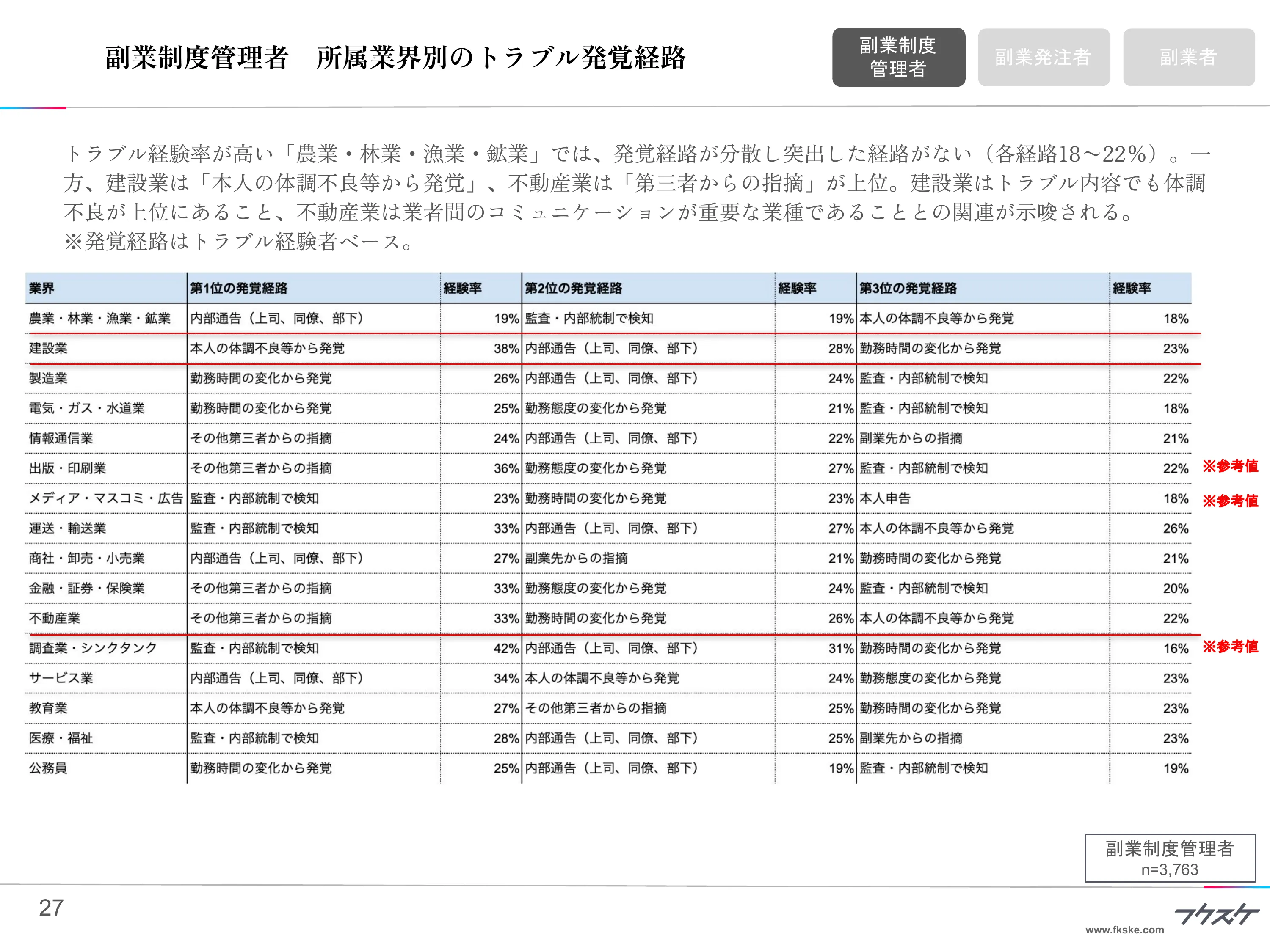
Task: Click the フクスケ logo
Action: [1216, 915]
